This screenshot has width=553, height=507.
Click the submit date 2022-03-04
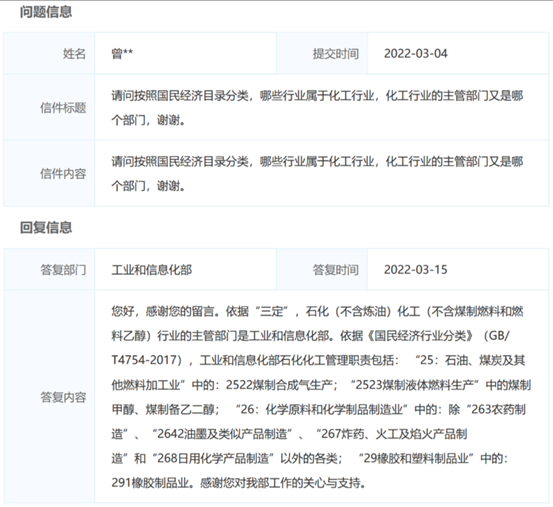coord(415,54)
